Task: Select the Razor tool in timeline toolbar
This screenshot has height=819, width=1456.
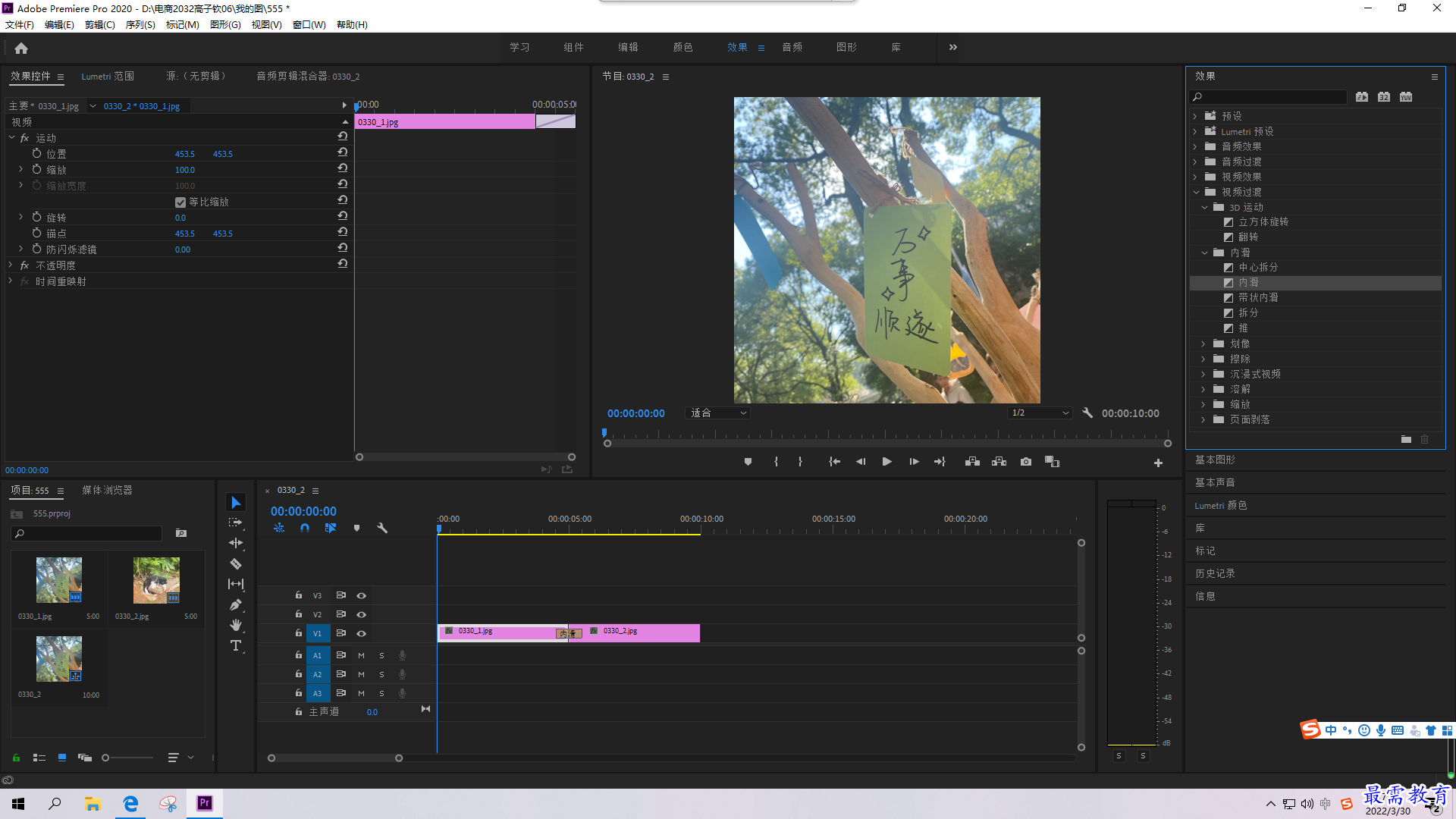Action: (236, 564)
